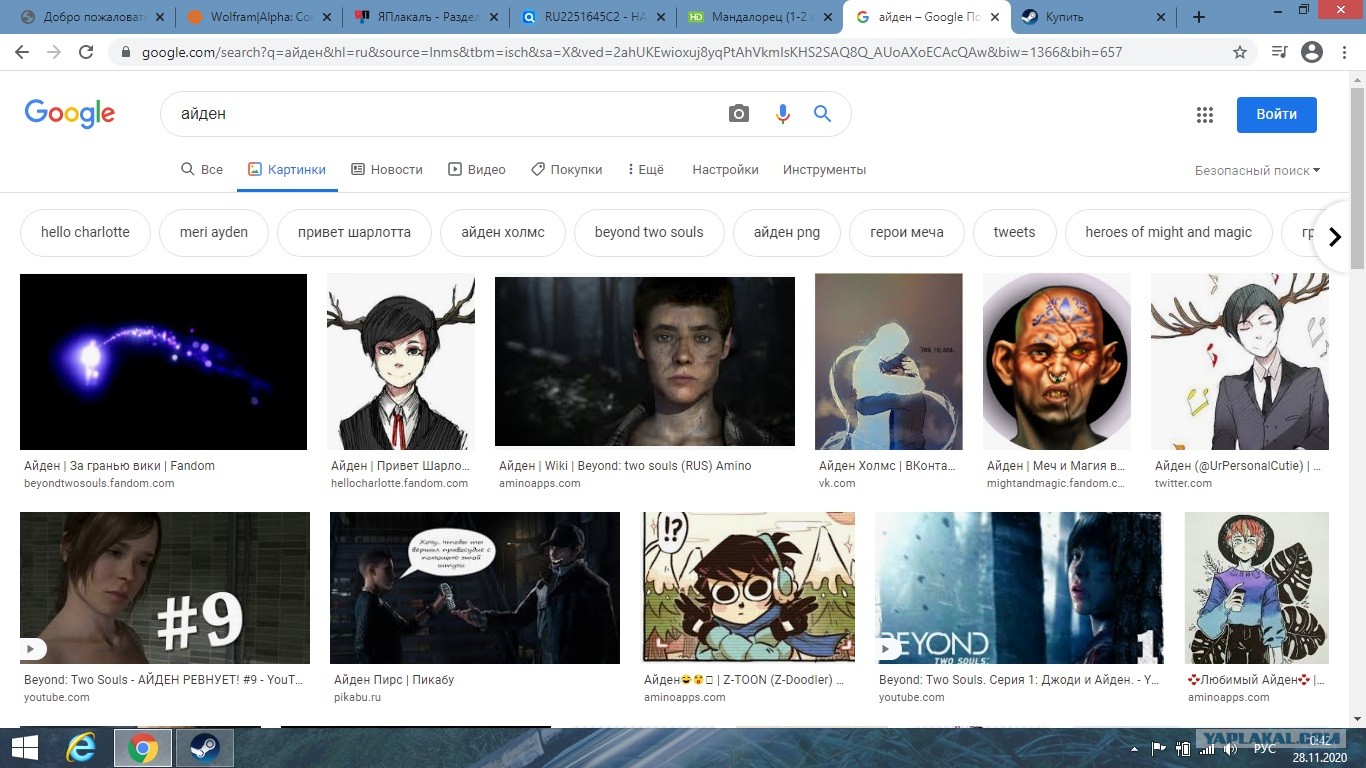Open the Айден Пирс Пикабу image
Viewport: 1366px width, 768px height.
coord(475,588)
